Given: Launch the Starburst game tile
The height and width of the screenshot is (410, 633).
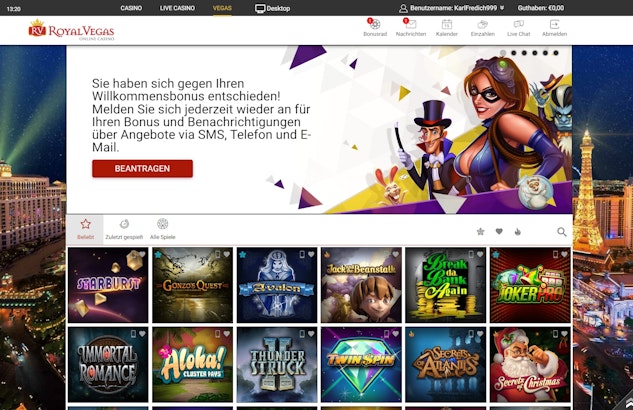Looking at the screenshot, I should [x=108, y=285].
